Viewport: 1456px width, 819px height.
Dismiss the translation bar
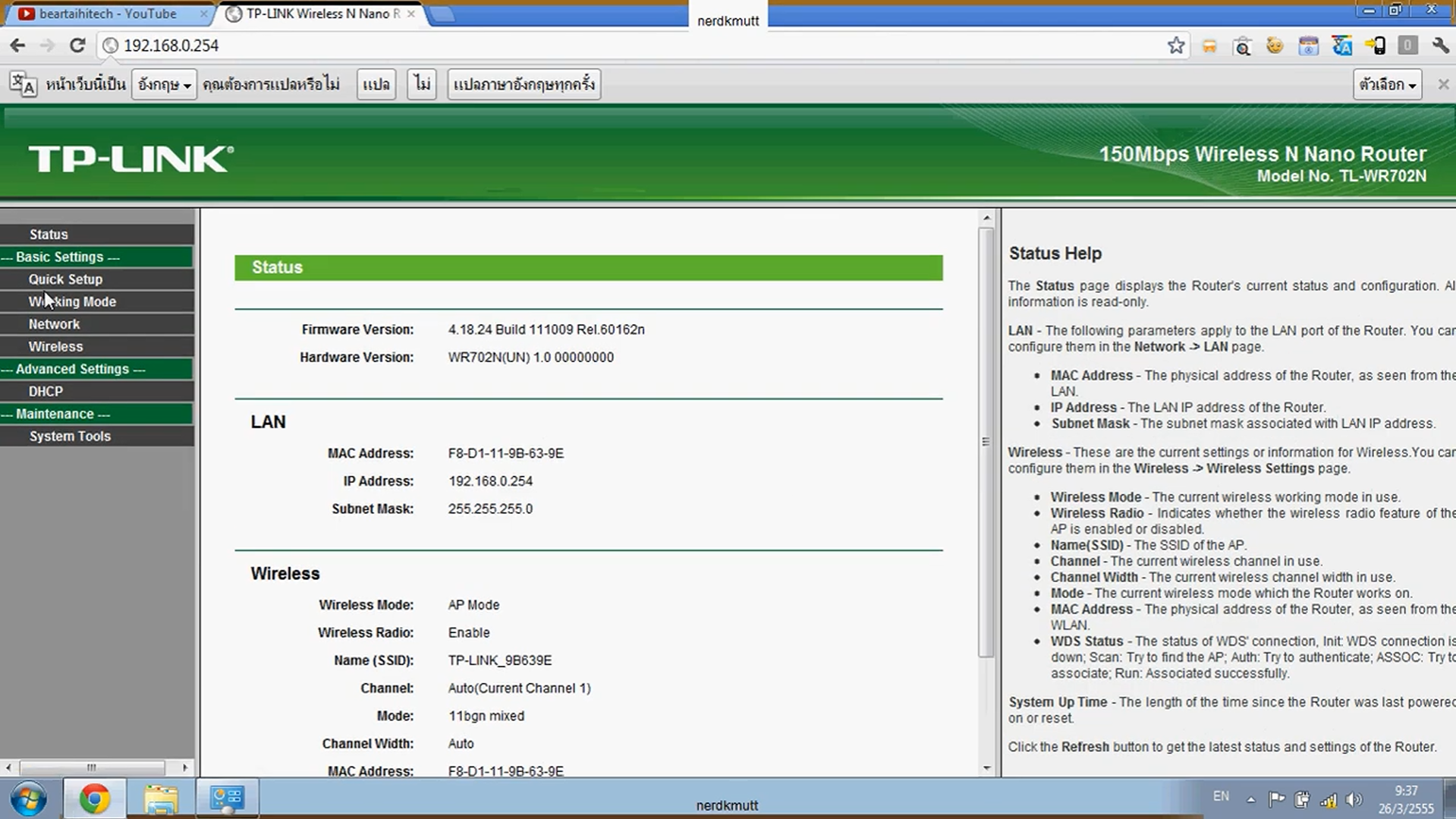(1443, 84)
